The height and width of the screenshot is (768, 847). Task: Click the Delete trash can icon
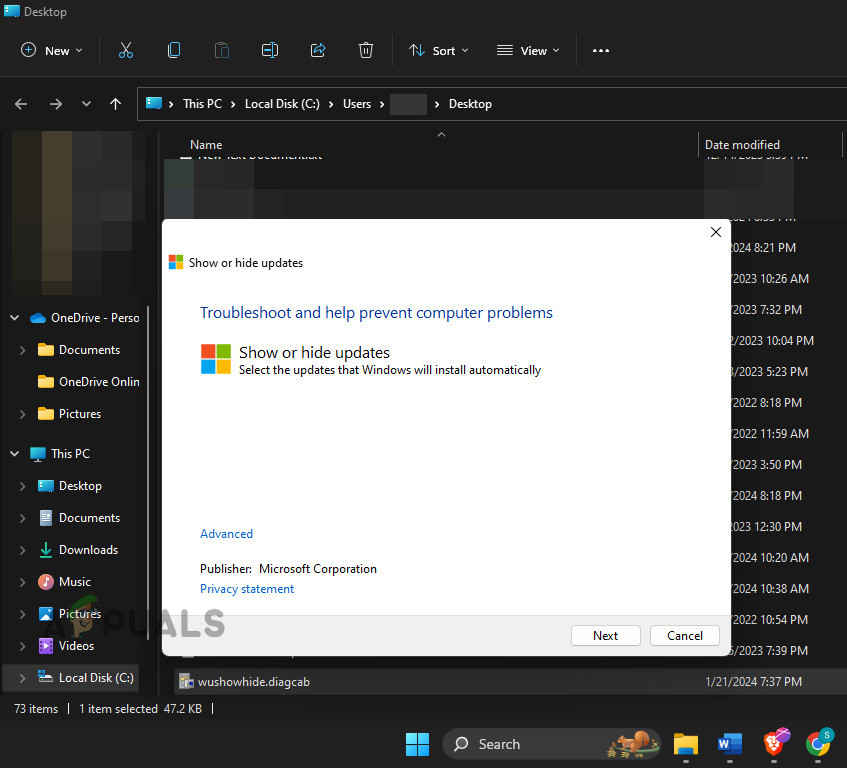[366, 50]
